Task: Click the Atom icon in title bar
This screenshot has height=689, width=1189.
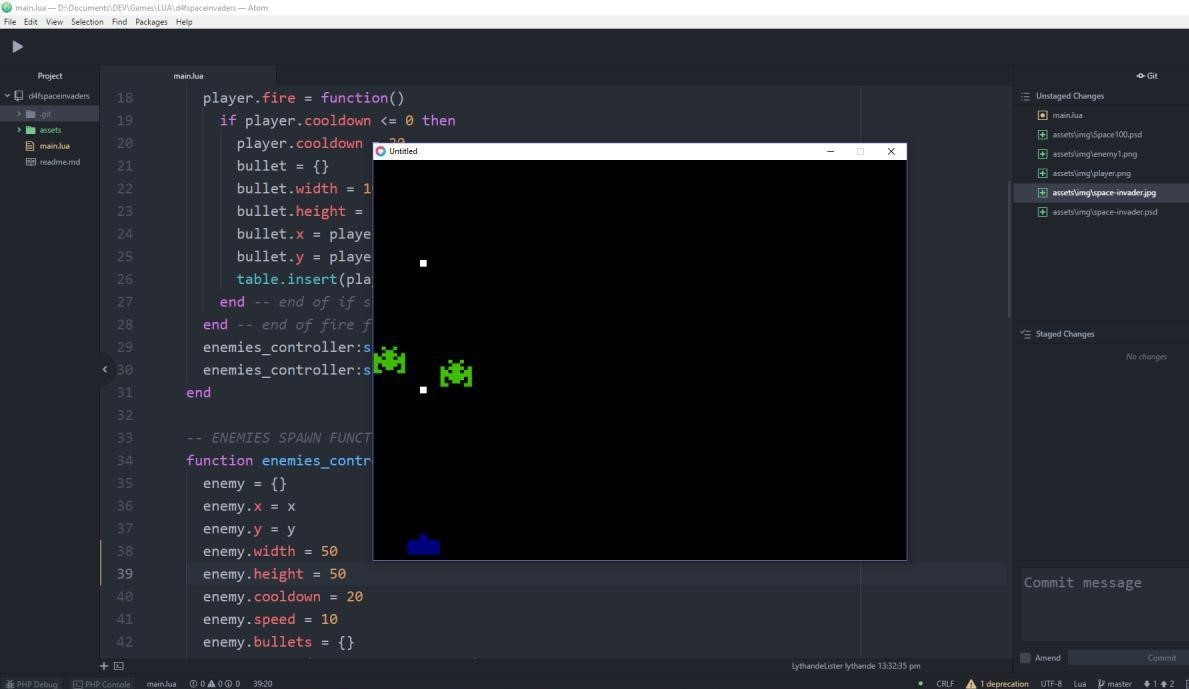Action: (x=7, y=8)
